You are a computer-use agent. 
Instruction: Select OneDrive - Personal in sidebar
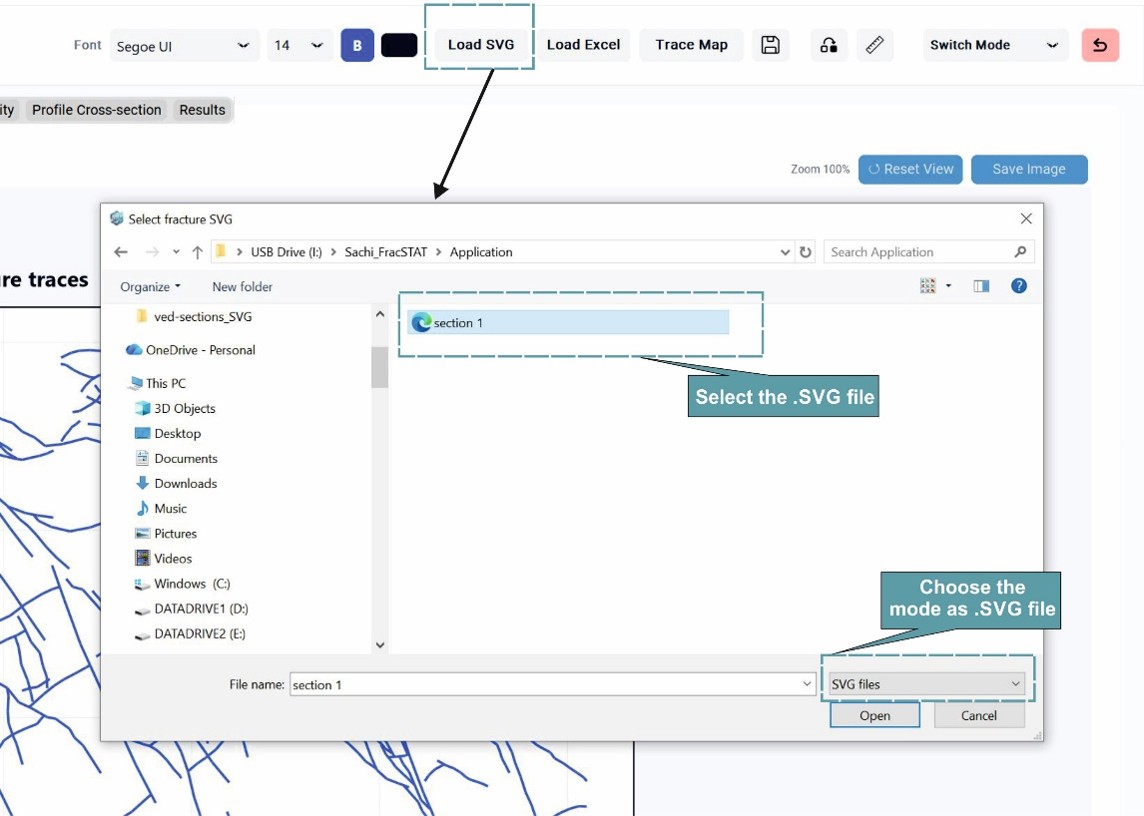pos(190,350)
